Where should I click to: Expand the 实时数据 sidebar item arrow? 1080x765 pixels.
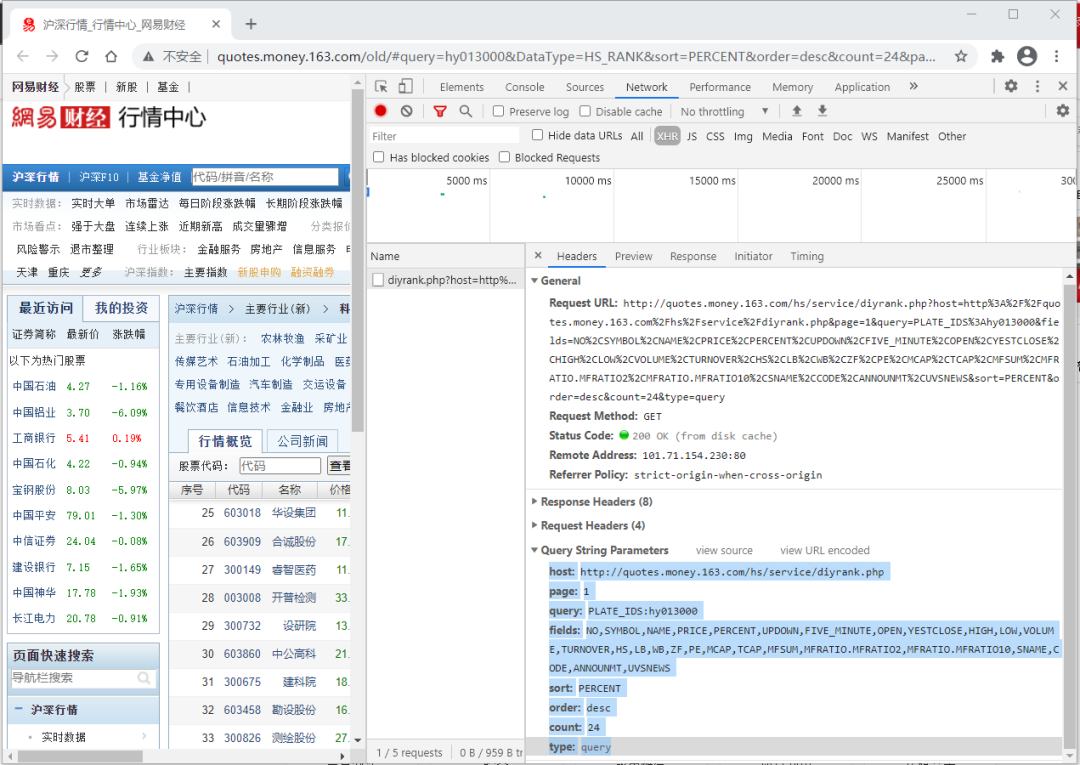pyautogui.click(x=144, y=736)
